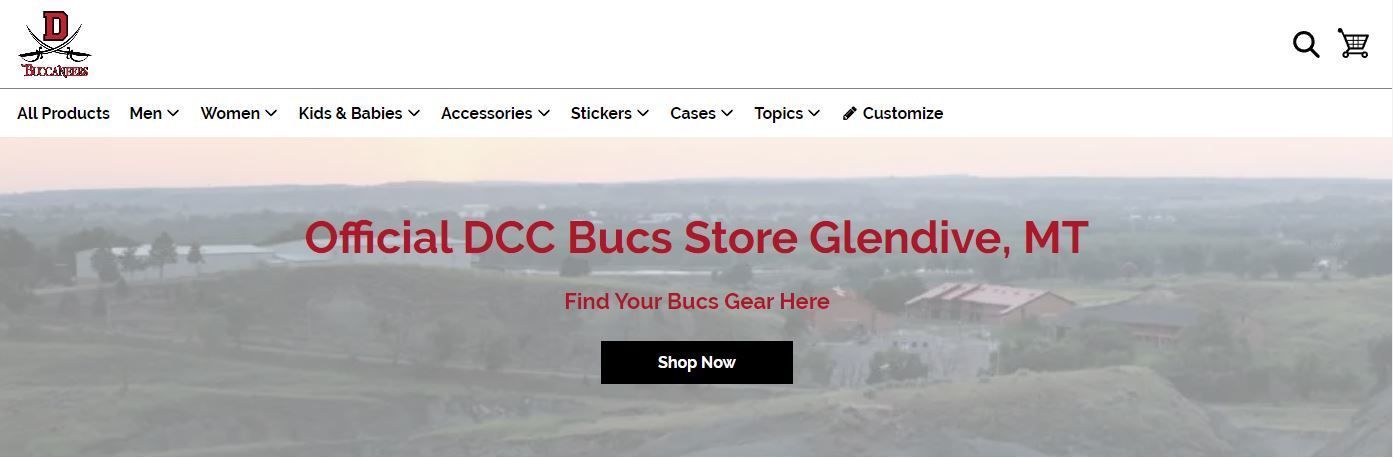Expand the Topics dropdown chevron
This screenshot has height=458, width=1393.
(814, 113)
